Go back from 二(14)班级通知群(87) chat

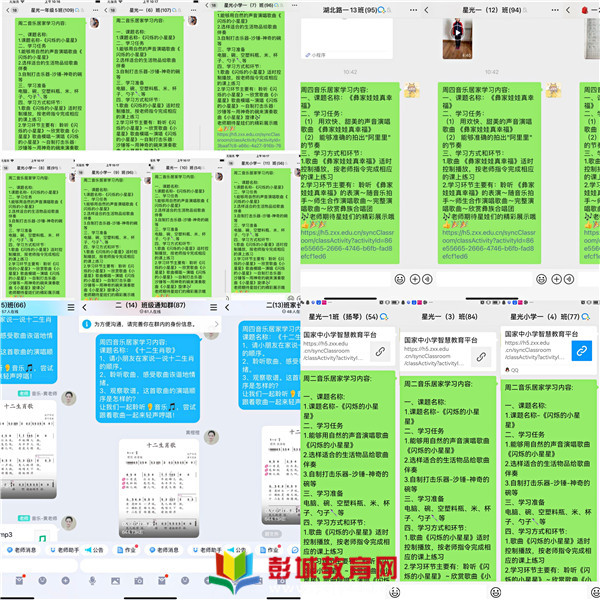[85, 307]
